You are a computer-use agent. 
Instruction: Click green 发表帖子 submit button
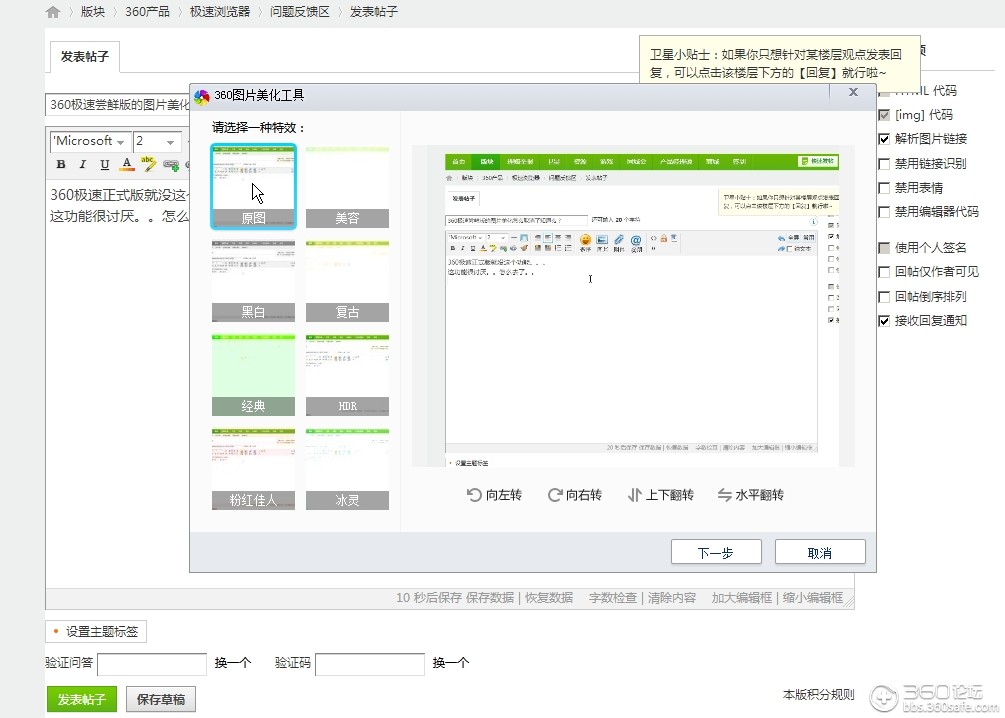click(x=82, y=699)
